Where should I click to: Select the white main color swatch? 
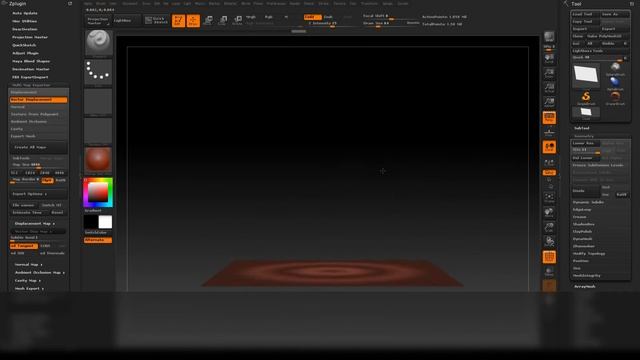click(105, 222)
